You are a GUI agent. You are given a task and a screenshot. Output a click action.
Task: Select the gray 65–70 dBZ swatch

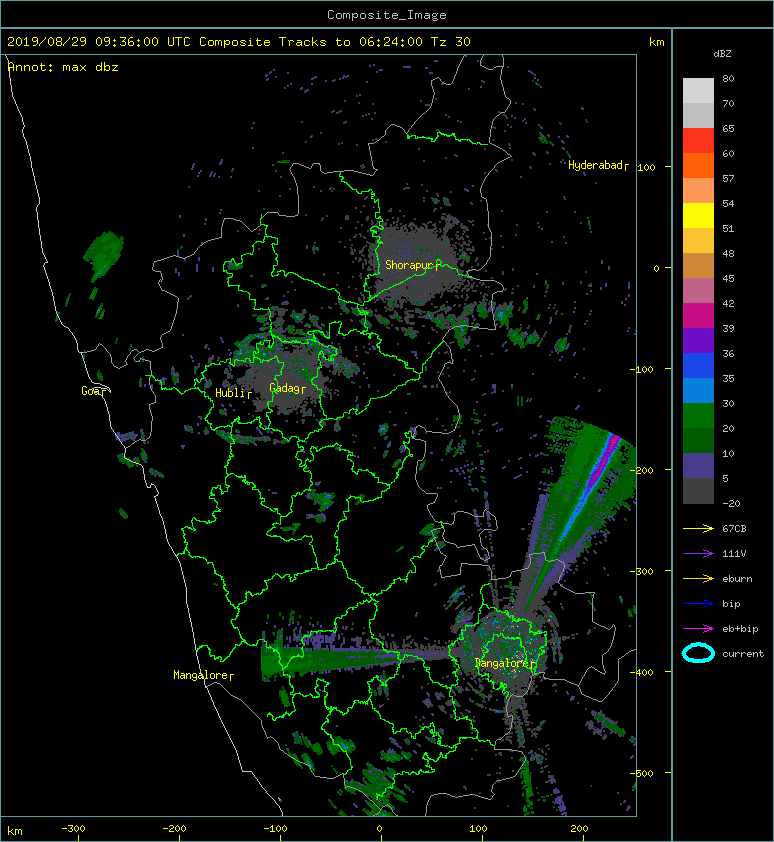point(698,115)
